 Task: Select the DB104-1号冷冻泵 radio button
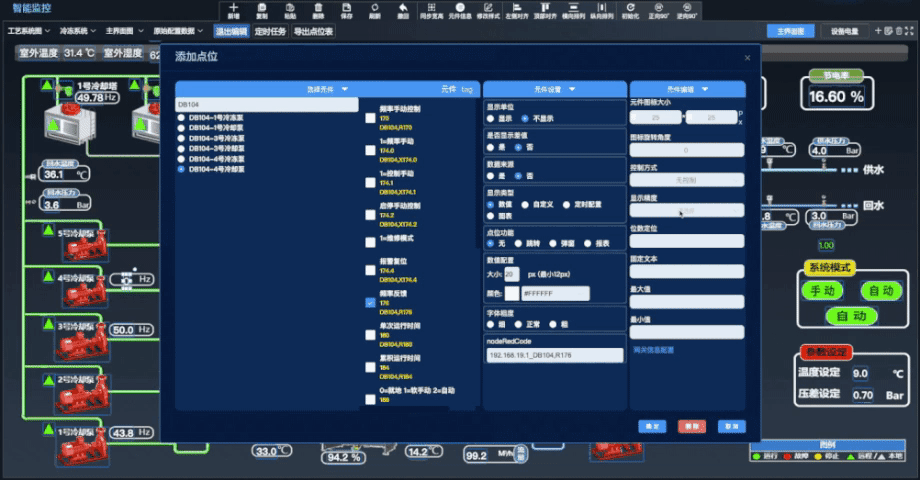(x=181, y=117)
